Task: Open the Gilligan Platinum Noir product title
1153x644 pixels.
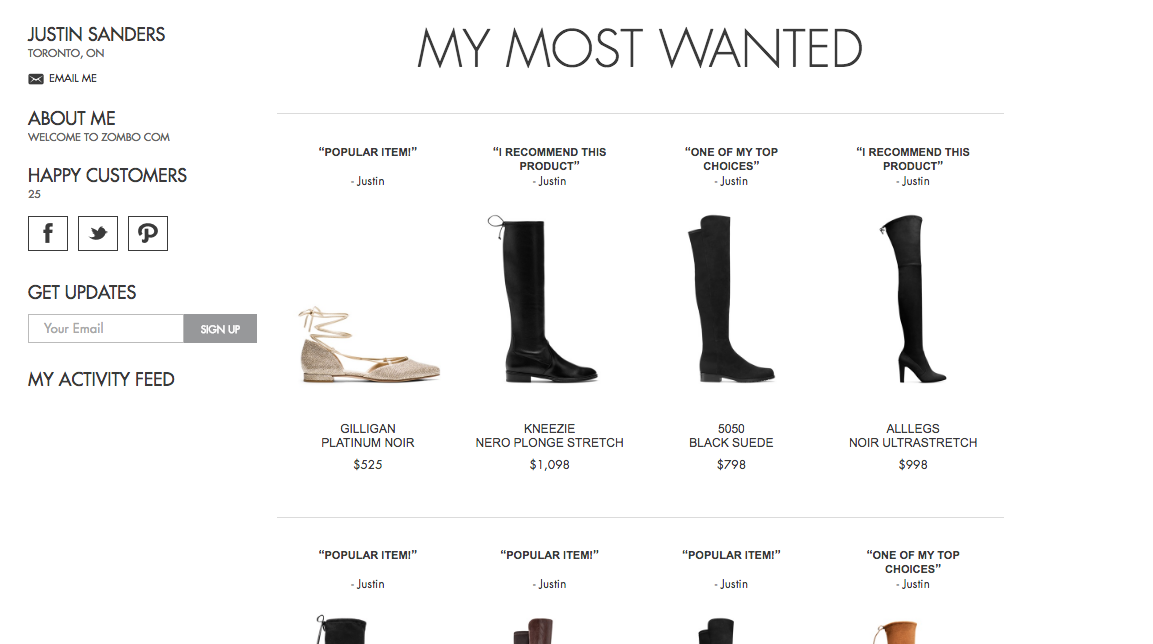Action: [x=368, y=435]
